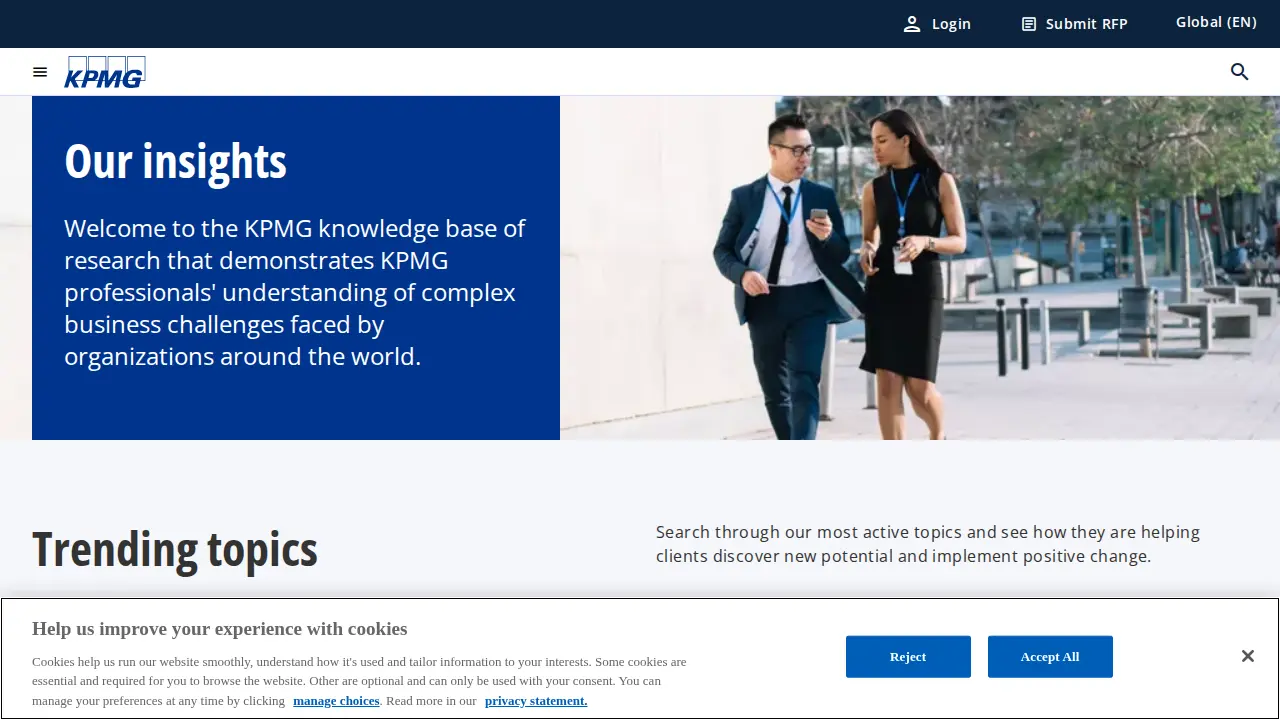The image size is (1280, 720).
Task: Reject cookies
Action: coord(908,657)
